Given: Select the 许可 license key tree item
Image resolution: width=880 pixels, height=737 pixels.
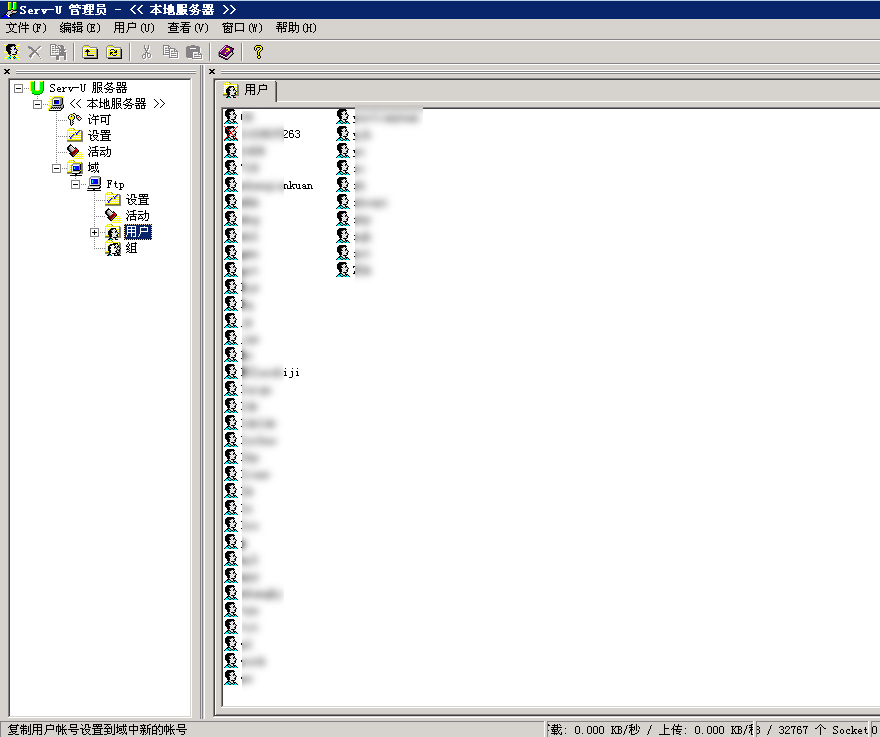Looking at the screenshot, I should coord(99,120).
